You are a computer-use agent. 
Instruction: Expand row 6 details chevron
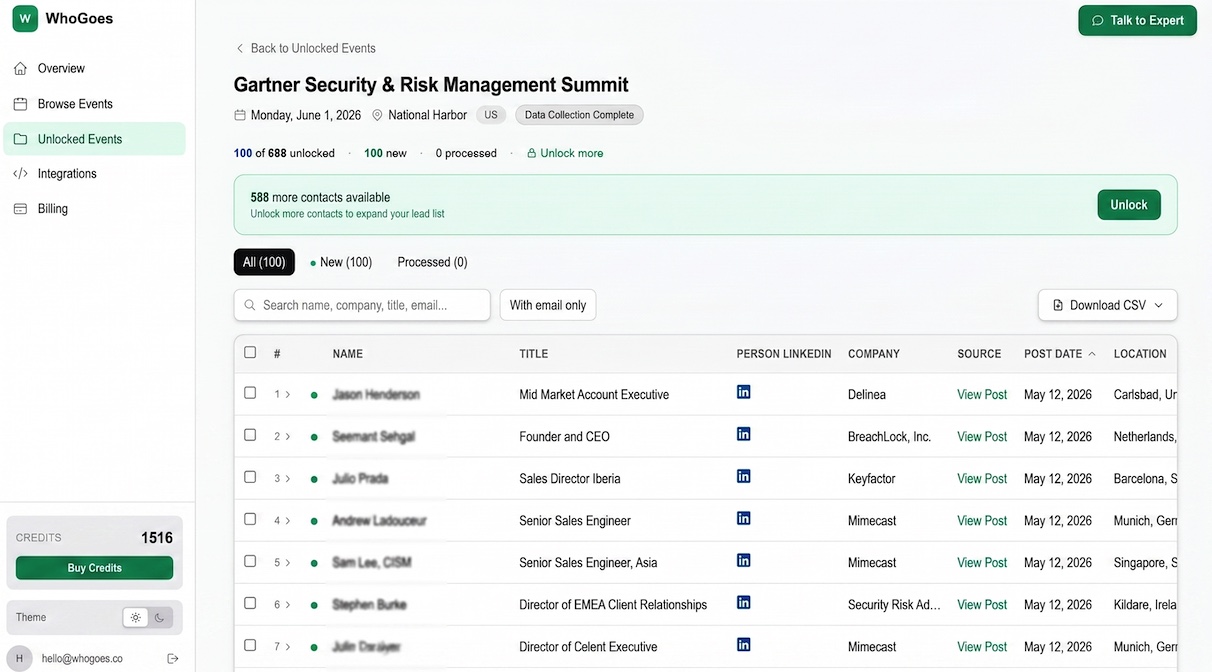pos(288,605)
